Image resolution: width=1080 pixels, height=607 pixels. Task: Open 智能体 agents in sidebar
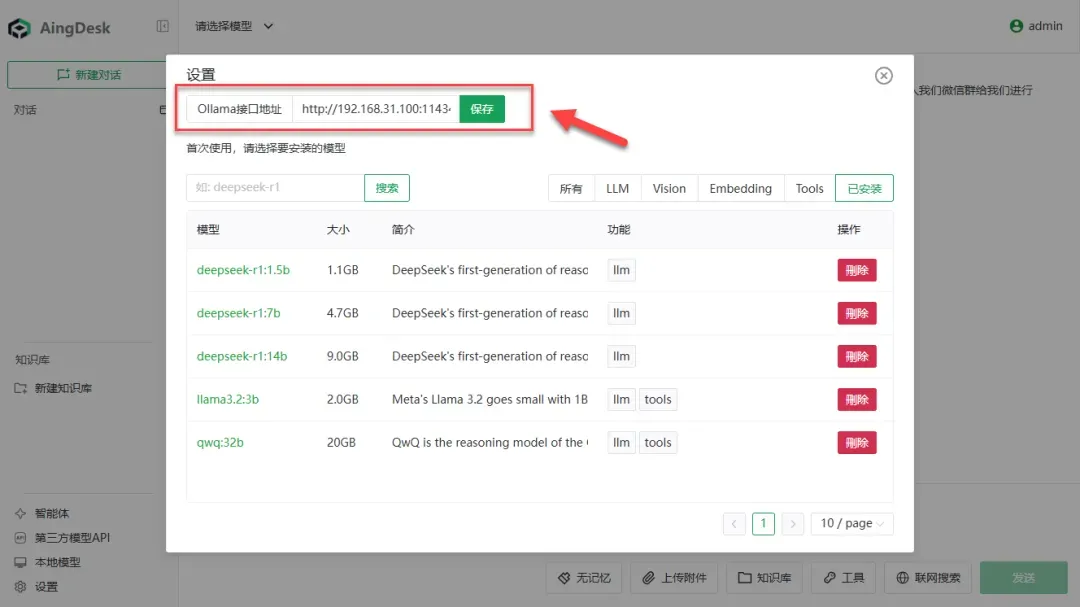click(x=42, y=513)
